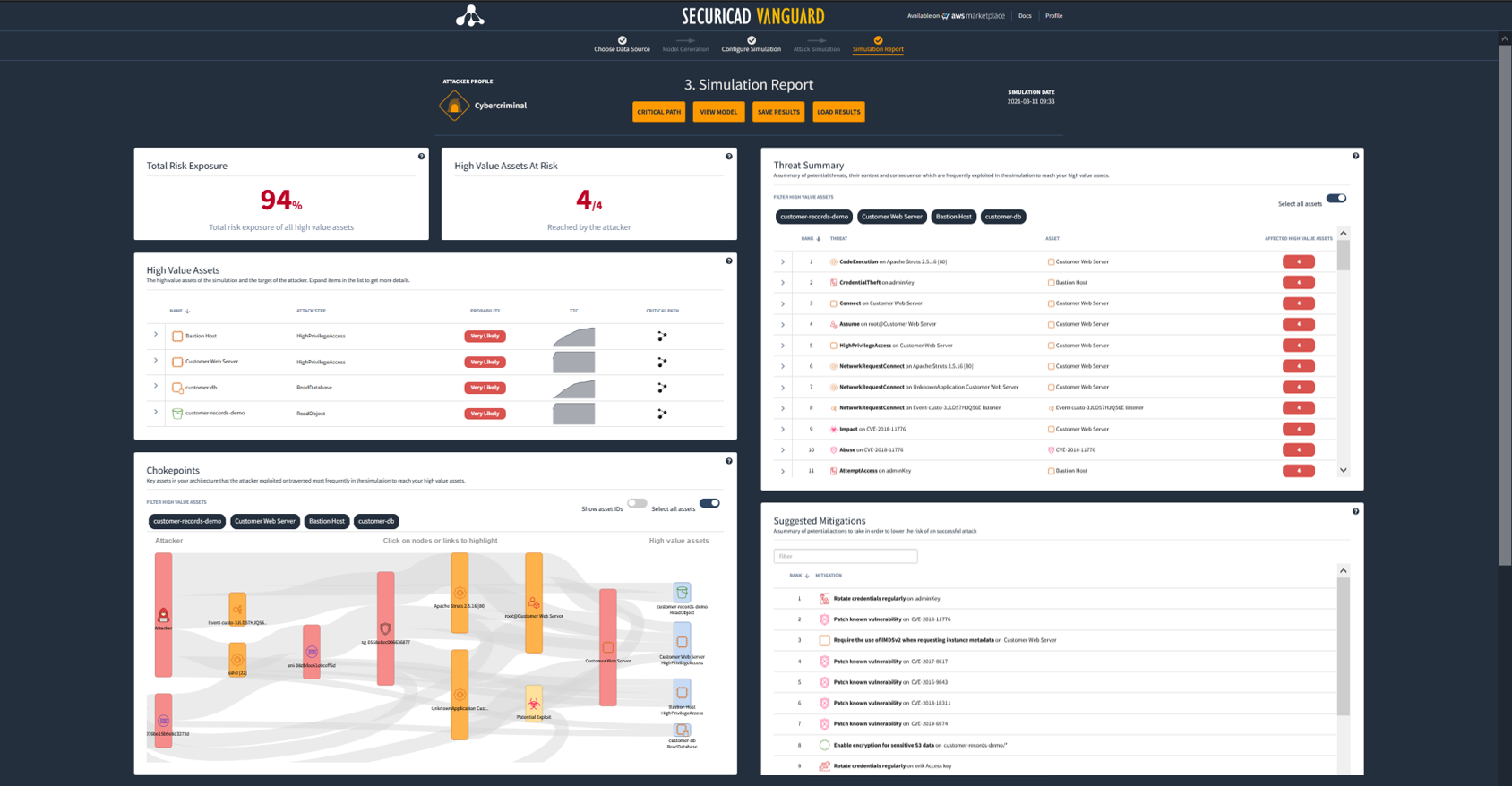Click Rotate credentials icon for adminKey mitigation
Viewport: 1512px width, 786px height.
click(824, 598)
